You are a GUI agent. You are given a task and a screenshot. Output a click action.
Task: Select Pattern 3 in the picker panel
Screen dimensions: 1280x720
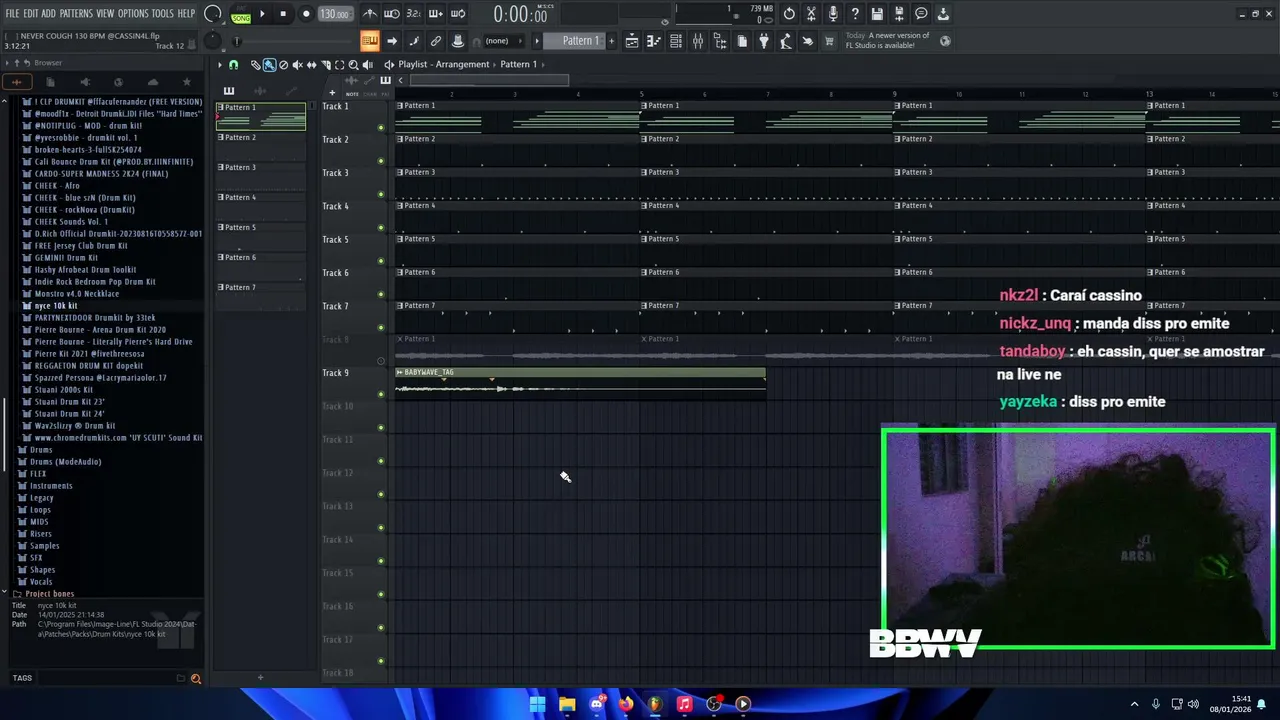[261, 177]
